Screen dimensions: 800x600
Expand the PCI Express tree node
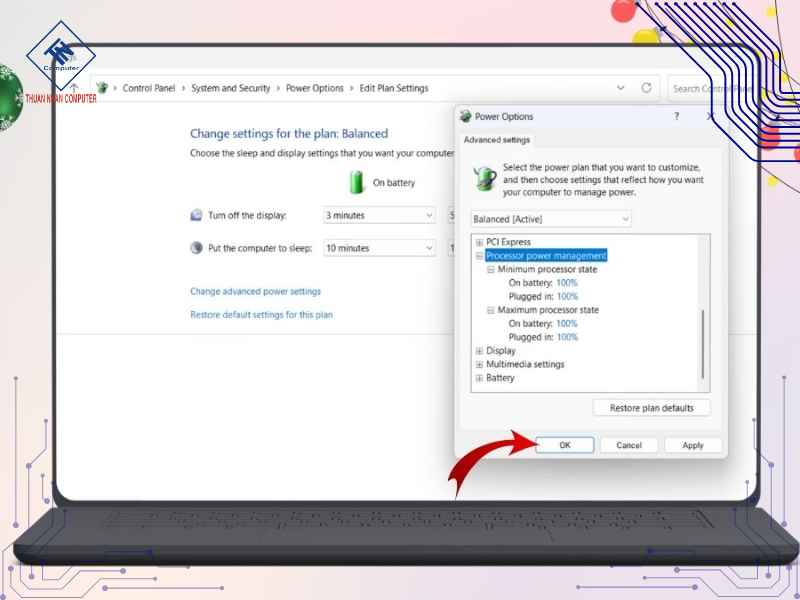click(x=479, y=242)
